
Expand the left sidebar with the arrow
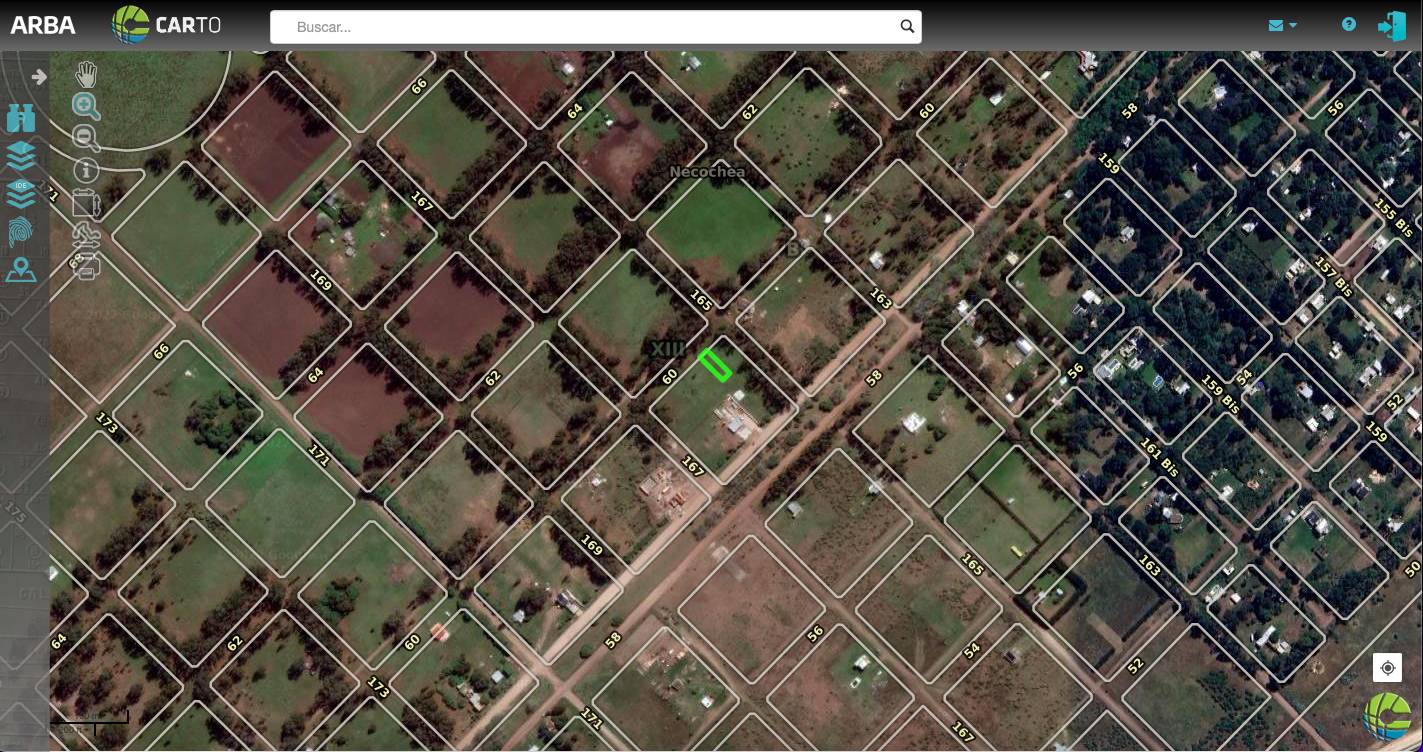[39, 77]
